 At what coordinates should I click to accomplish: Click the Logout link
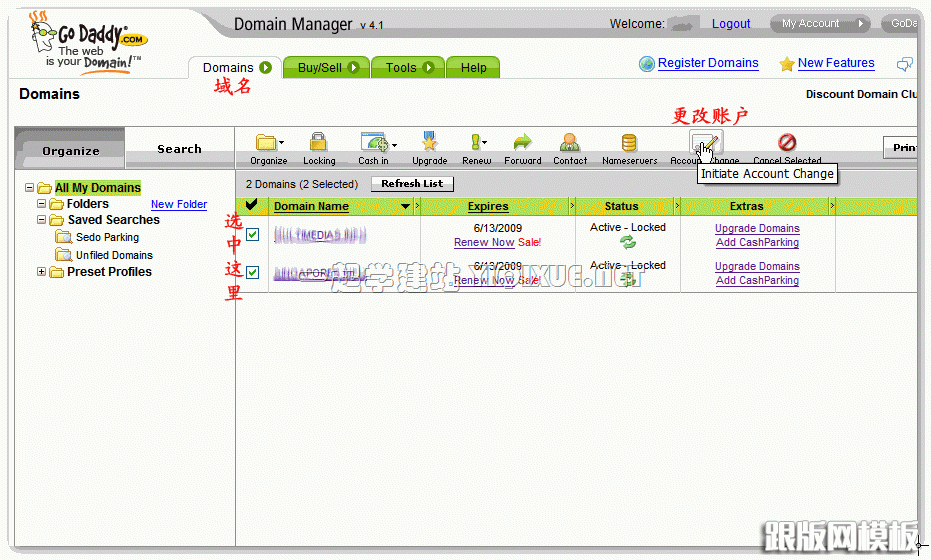pyautogui.click(x=731, y=24)
